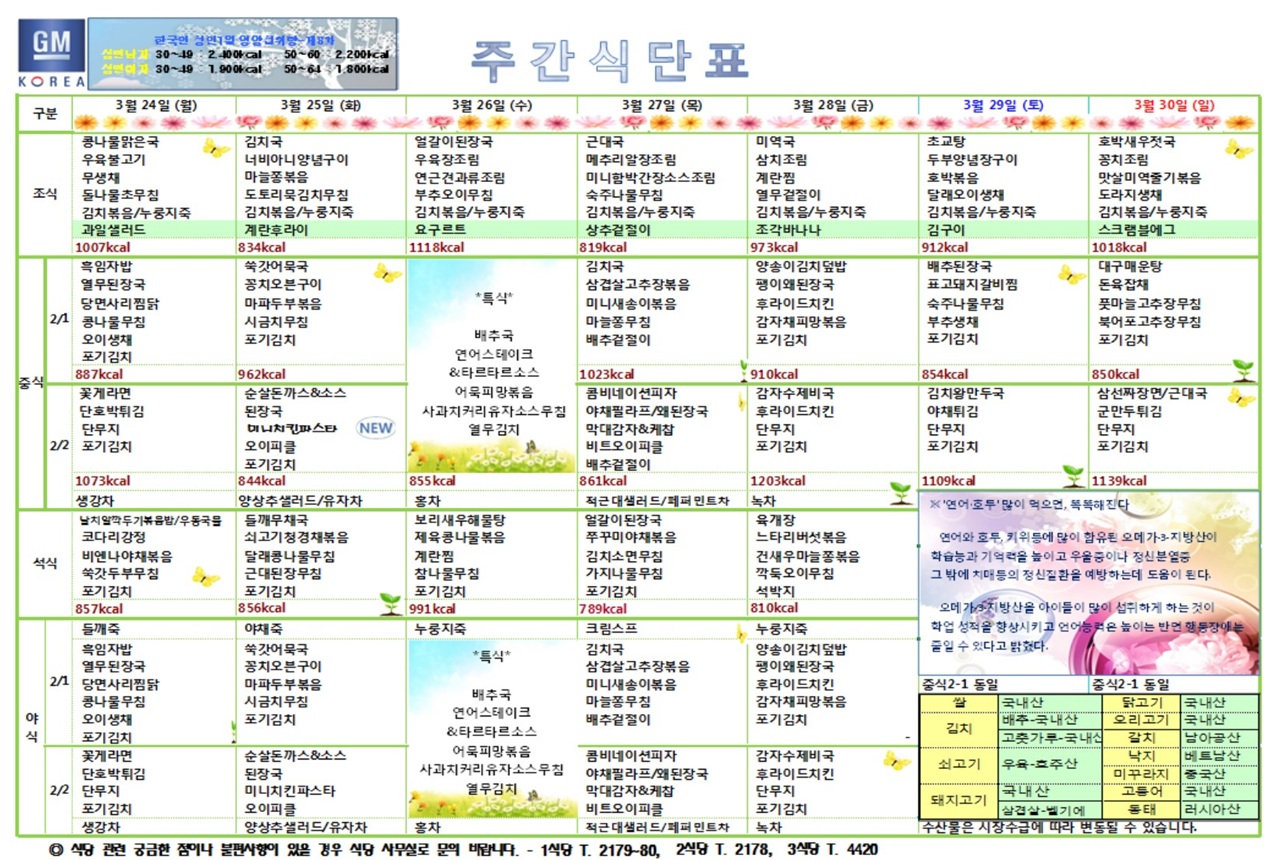The image size is (1272, 860).
Task: Click the 조식 row label
Action: 44,190
